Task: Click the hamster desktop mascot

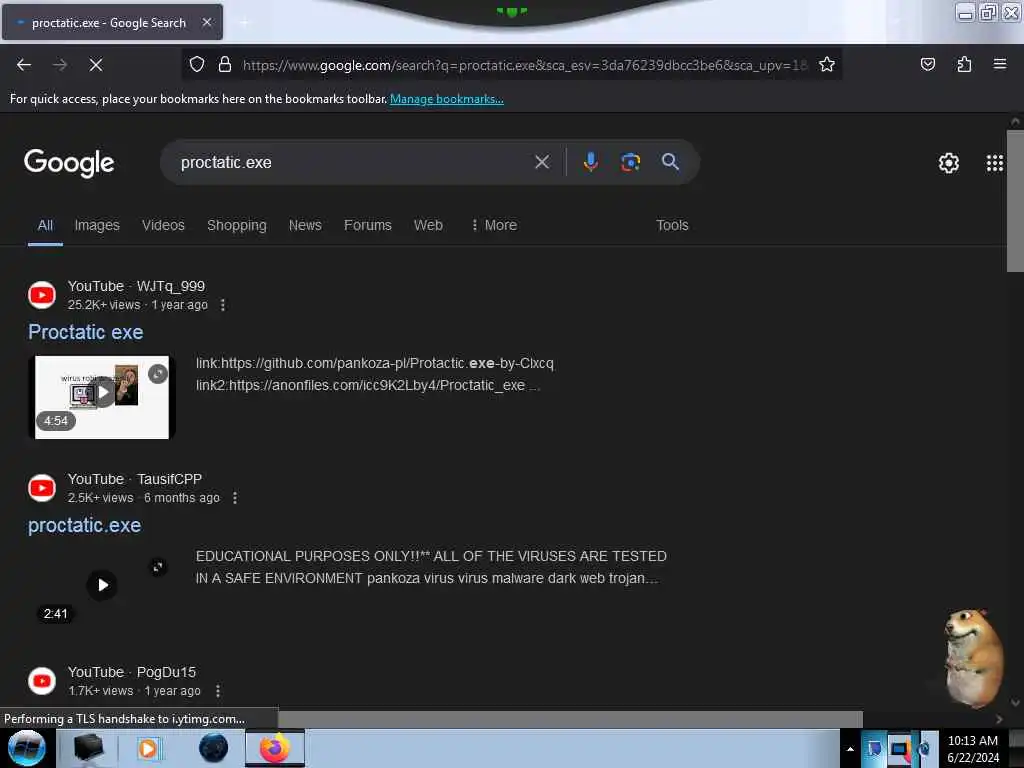Action: pyautogui.click(x=972, y=658)
